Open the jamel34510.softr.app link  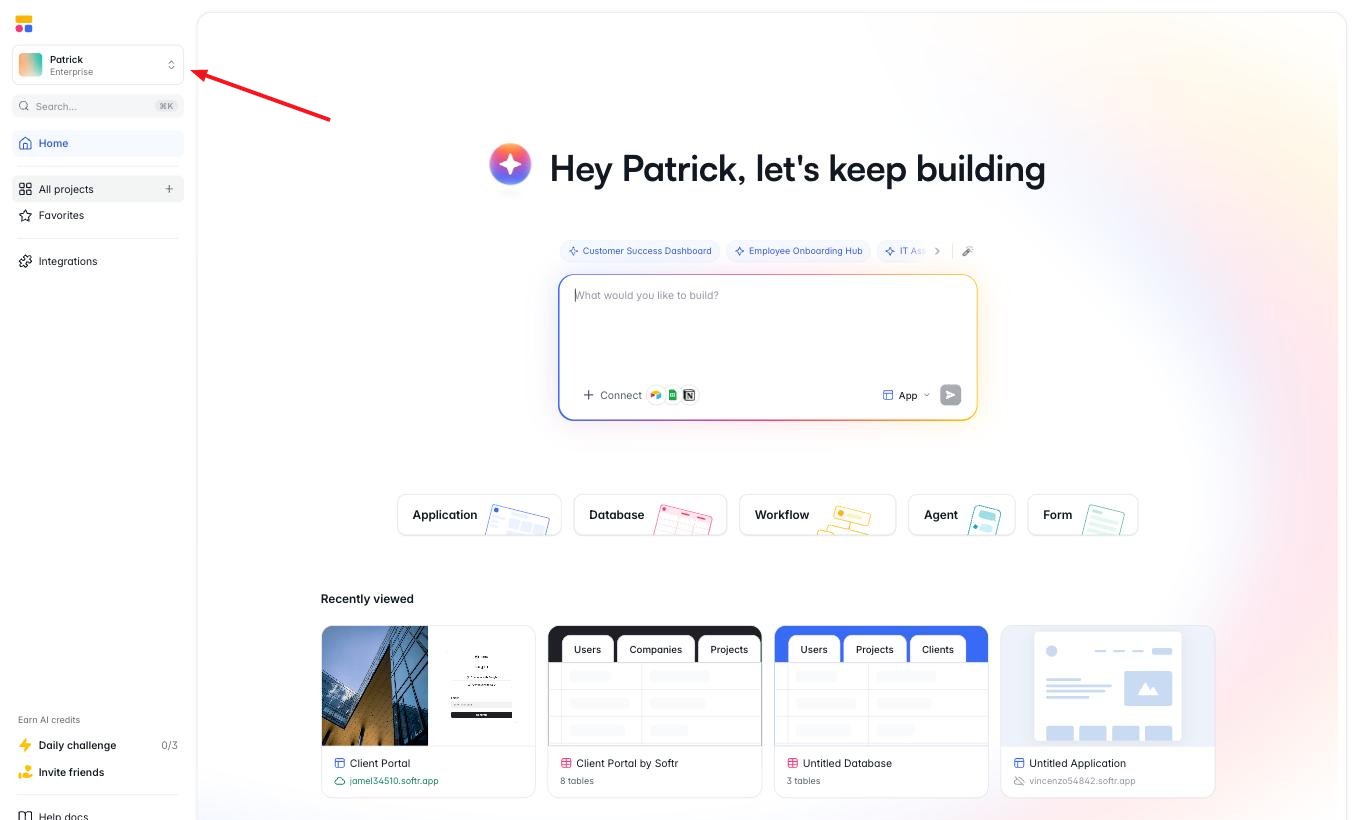pyautogui.click(x=394, y=781)
